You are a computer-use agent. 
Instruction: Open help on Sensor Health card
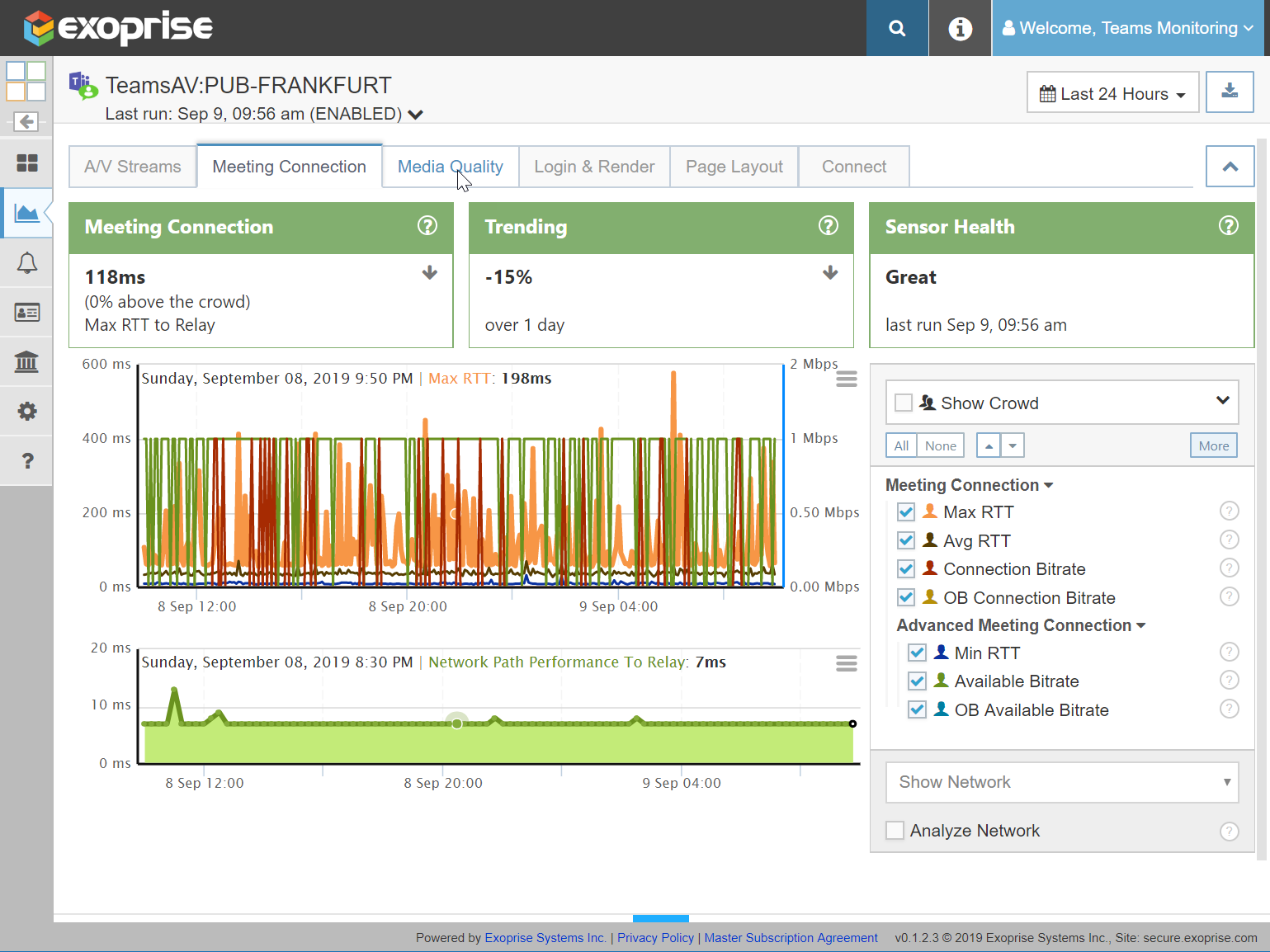(1229, 225)
